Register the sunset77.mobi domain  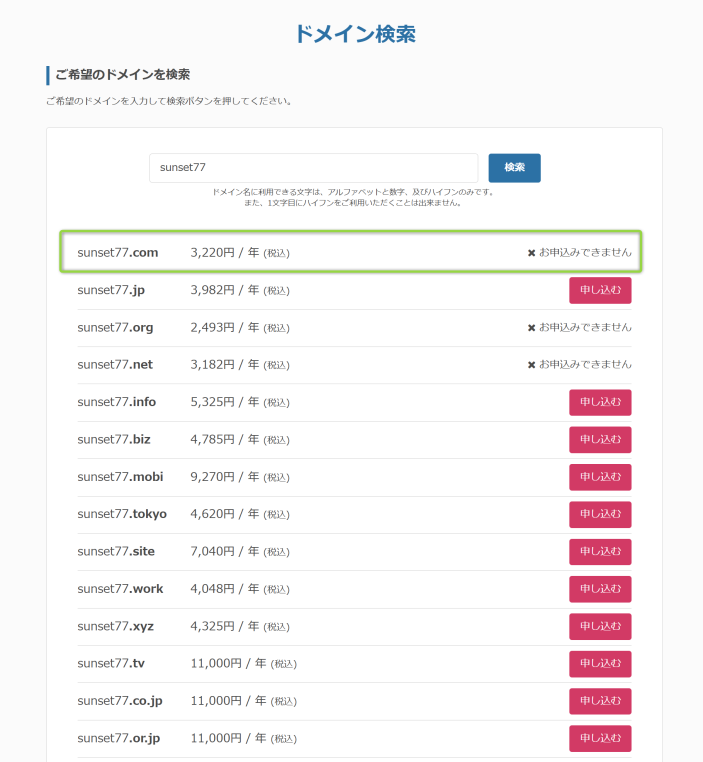click(600, 477)
